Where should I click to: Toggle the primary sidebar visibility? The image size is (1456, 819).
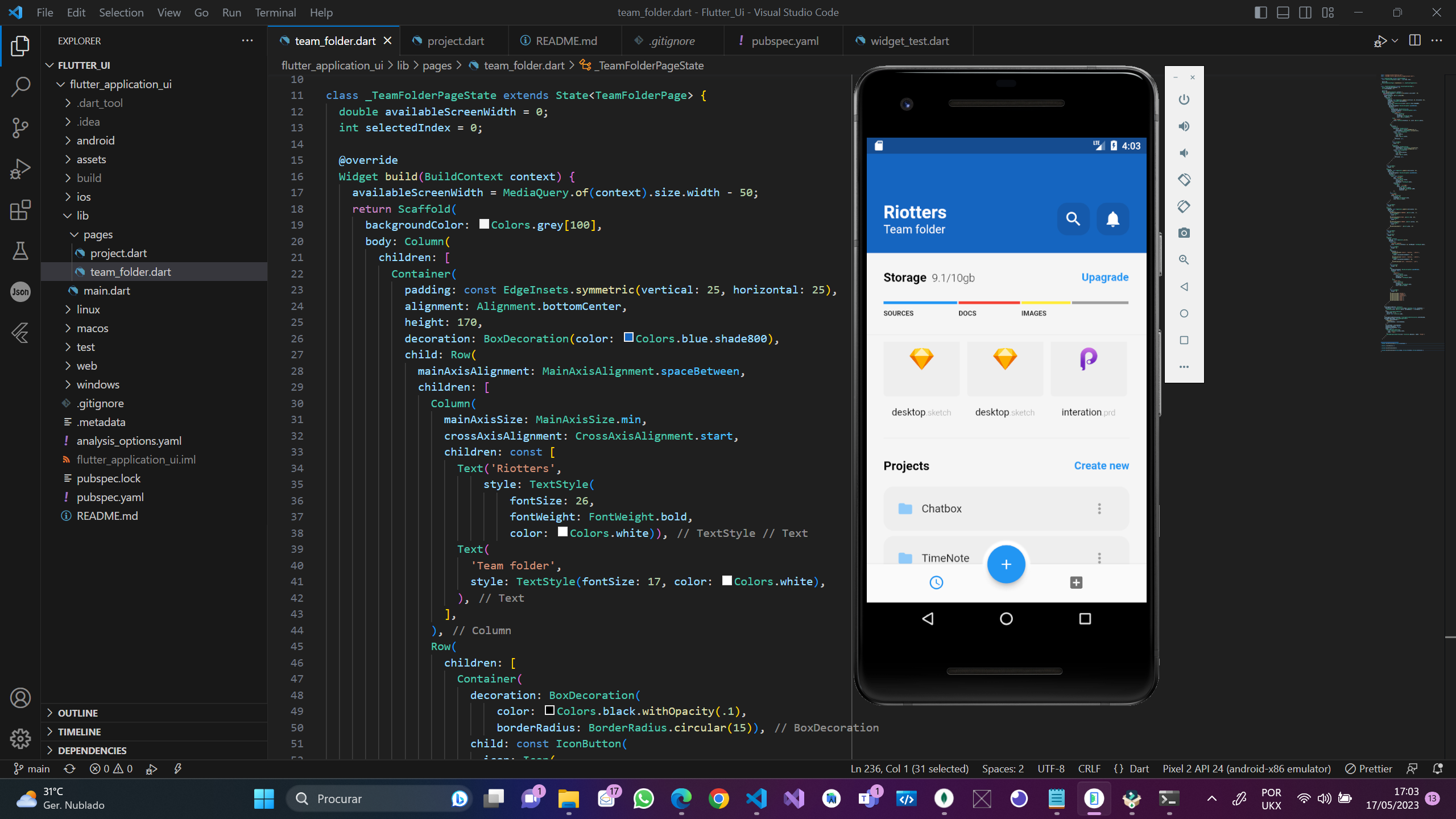[1260, 12]
